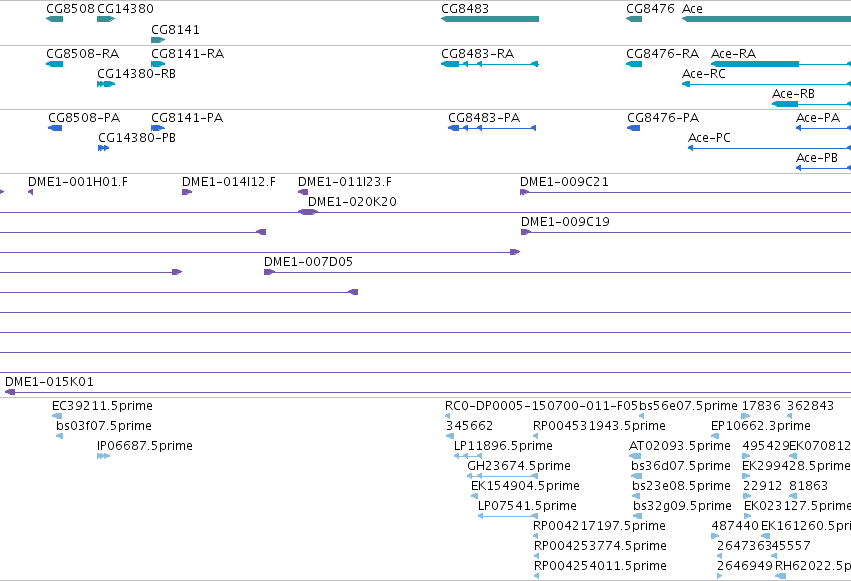Select the 2646949 EST label
This screenshot has height=581, width=851.
[x=745, y=566]
